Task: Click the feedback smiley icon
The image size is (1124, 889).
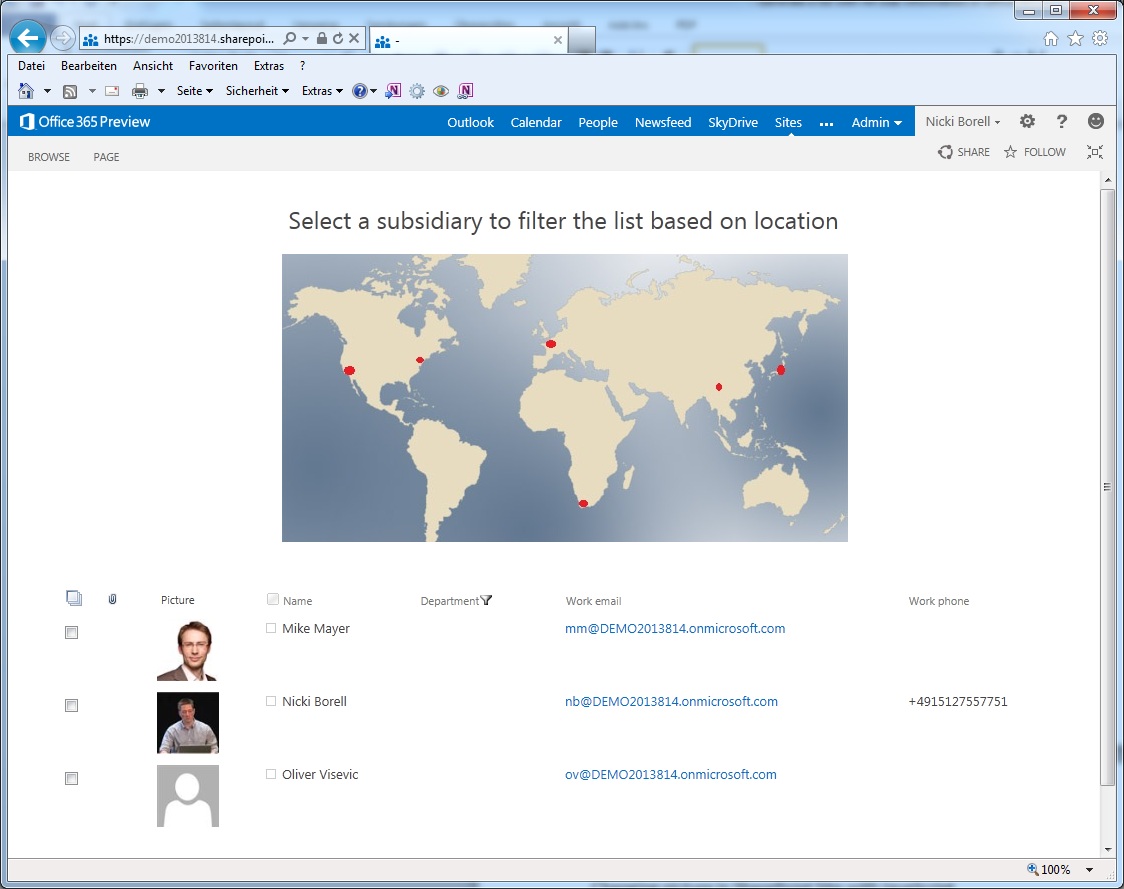Action: point(1095,121)
